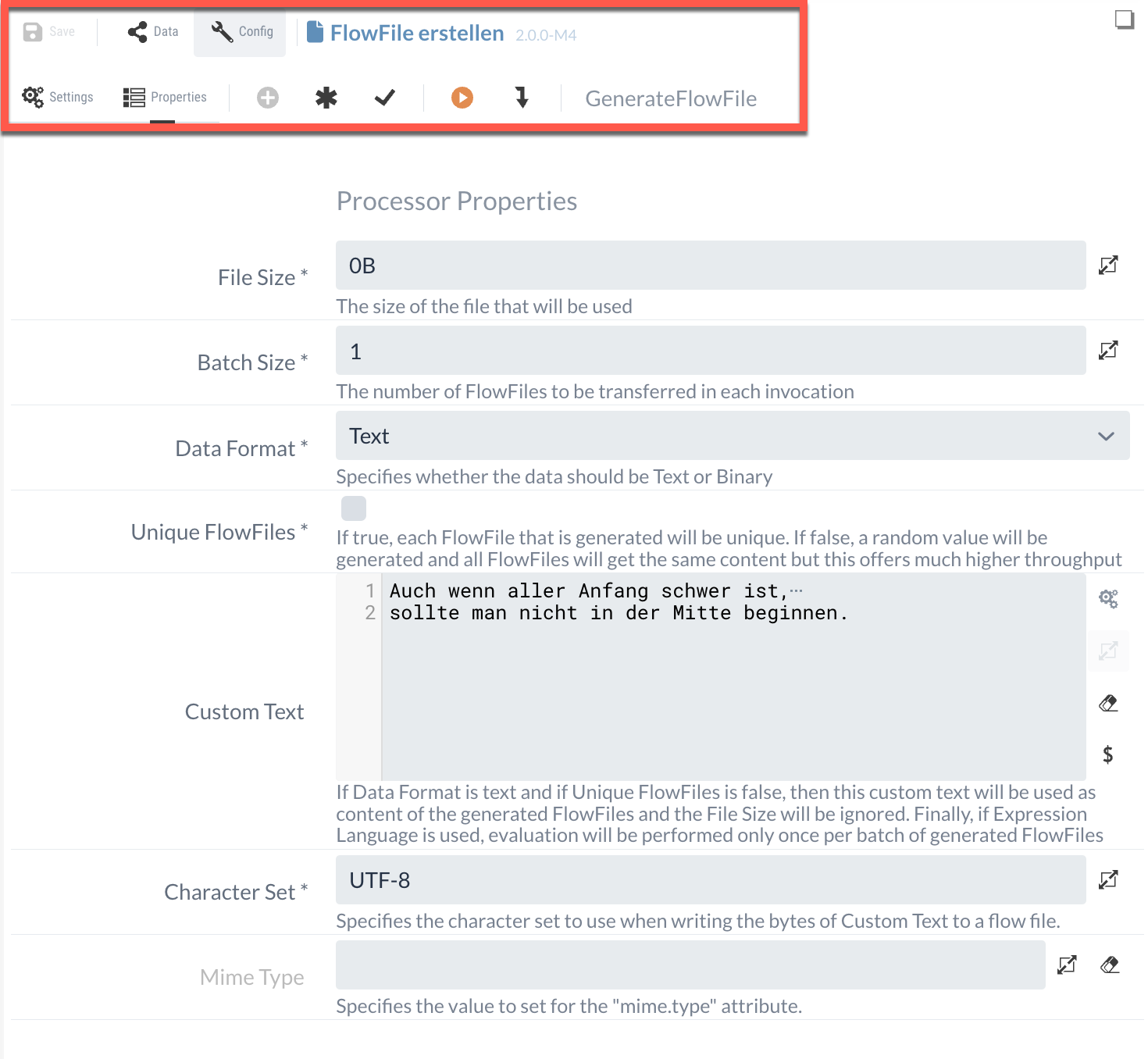The image size is (1148, 1059).
Task: Toggle the Unique FlowFiles checkbox
Action: click(x=354, y=508)
